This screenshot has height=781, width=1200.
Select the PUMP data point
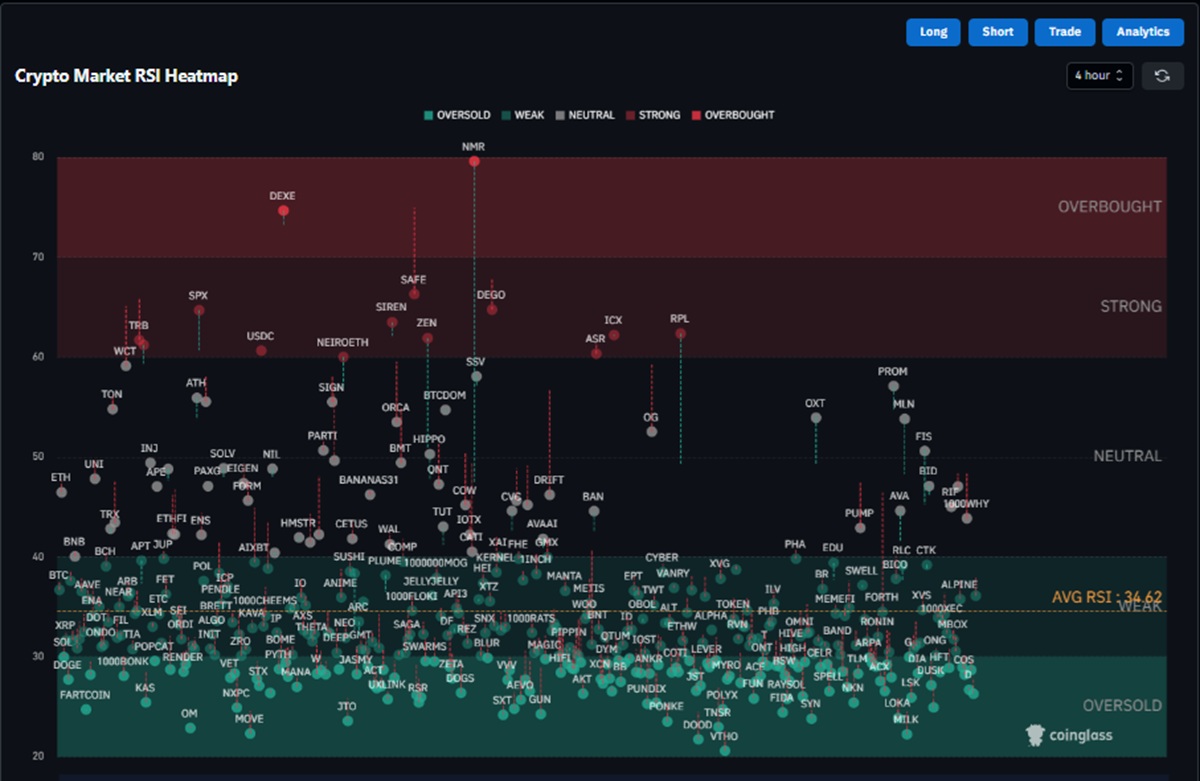(860, 527)
